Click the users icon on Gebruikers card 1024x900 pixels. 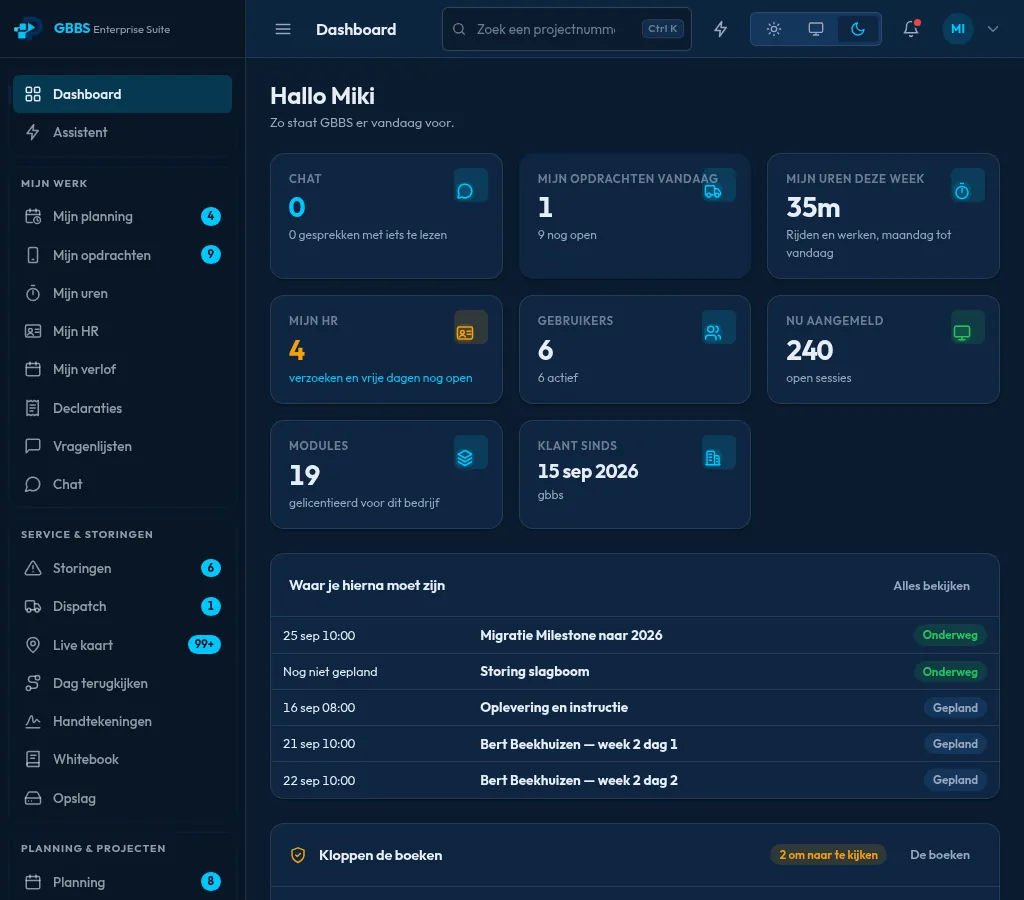[x=713, y=333]
